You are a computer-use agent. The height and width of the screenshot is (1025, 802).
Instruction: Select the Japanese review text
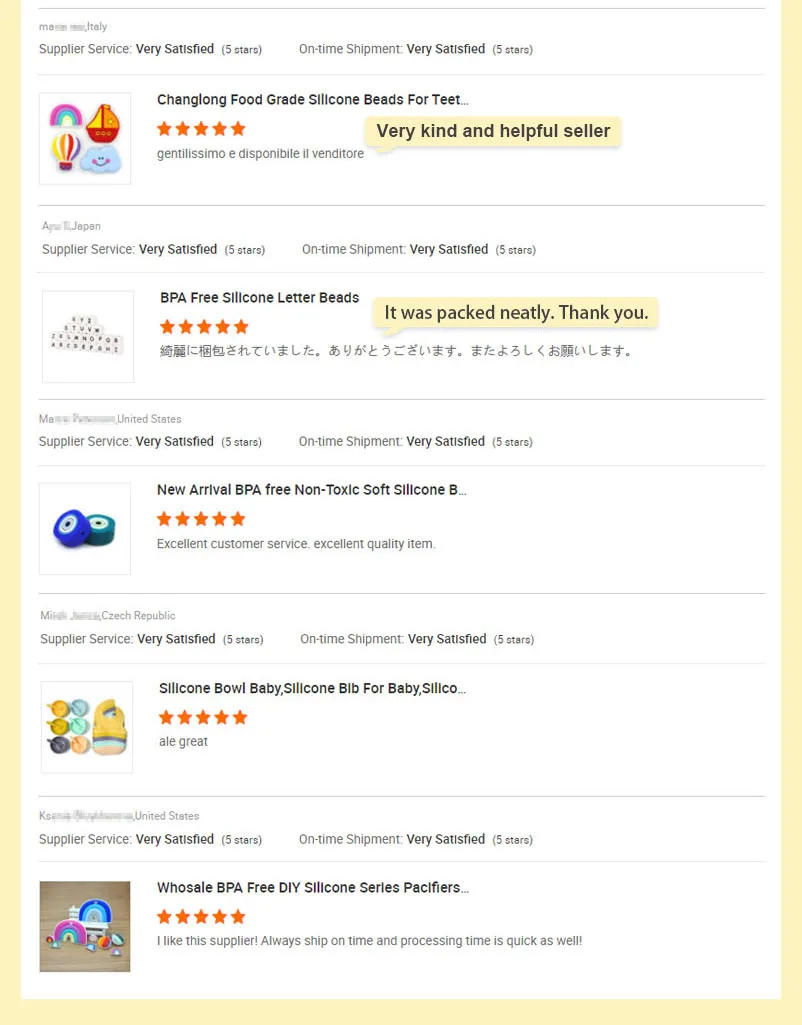coord(396,351)
